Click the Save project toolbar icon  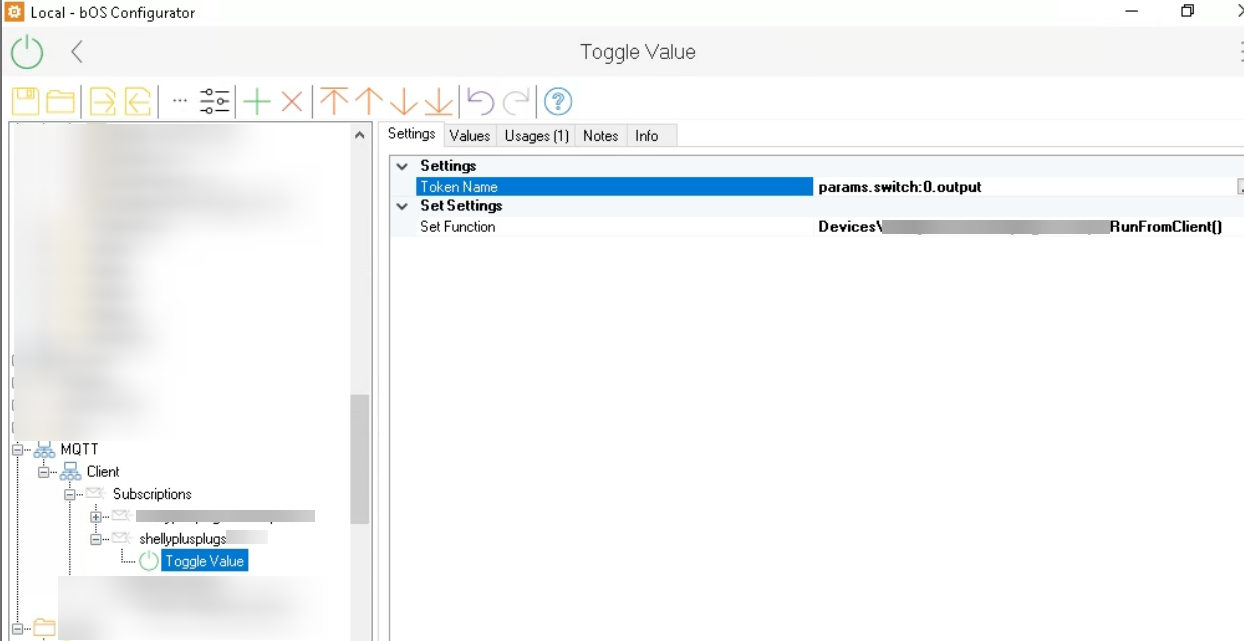25,101
